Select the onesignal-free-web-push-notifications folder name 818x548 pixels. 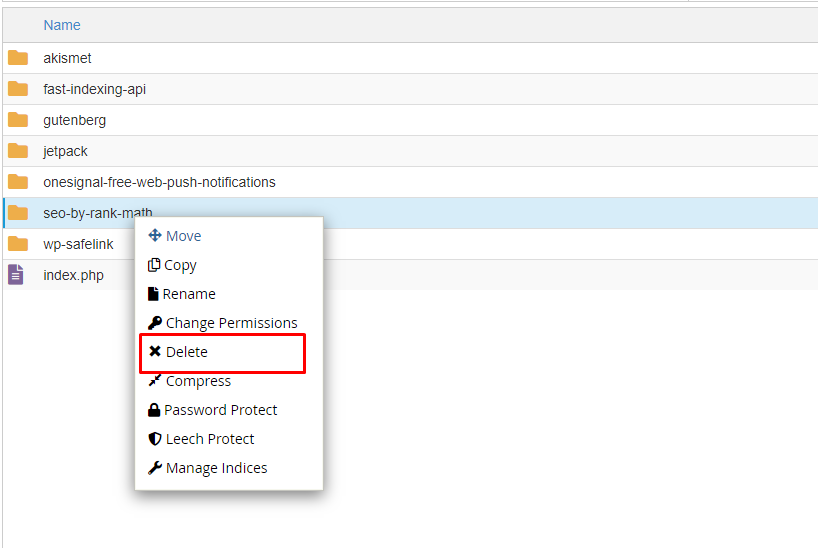click(x=159, y=182)
